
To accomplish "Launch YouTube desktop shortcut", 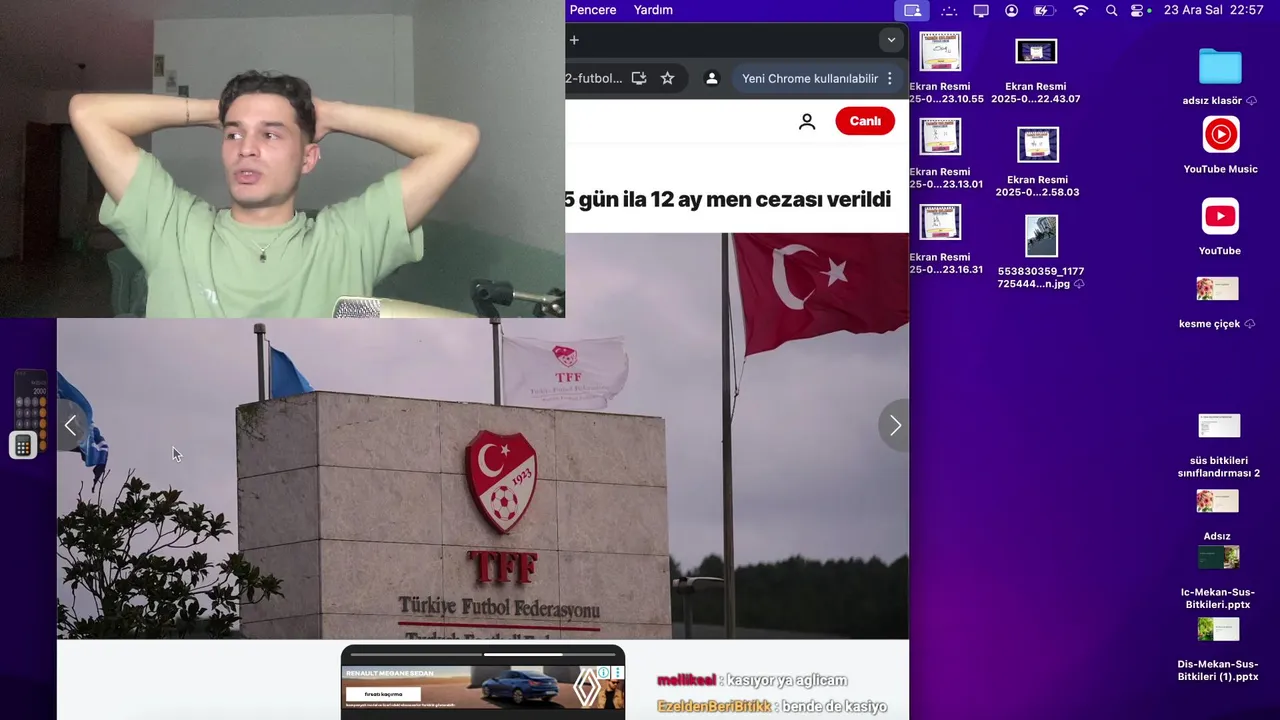I will tap(1220, 216).
